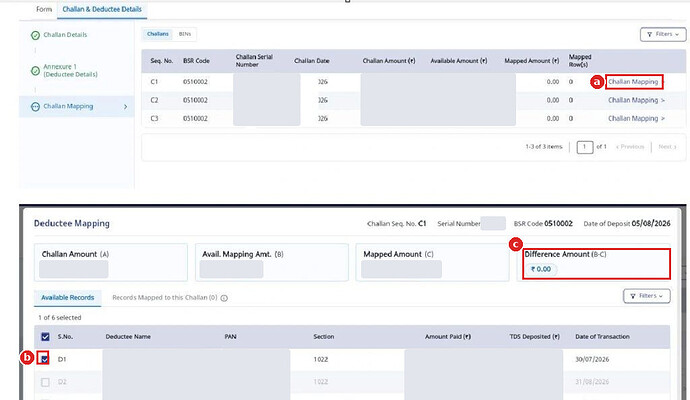The height and width of the screenshot is (400, 690).
Task: Go to Previous page
Action: pos(630,147)
